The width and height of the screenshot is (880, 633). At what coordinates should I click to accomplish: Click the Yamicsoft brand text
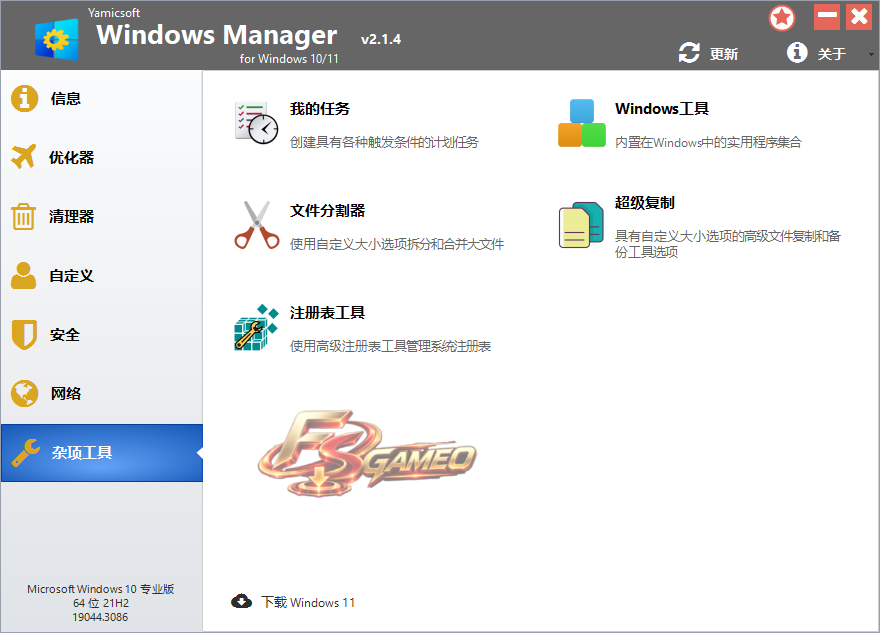(114, 12)
